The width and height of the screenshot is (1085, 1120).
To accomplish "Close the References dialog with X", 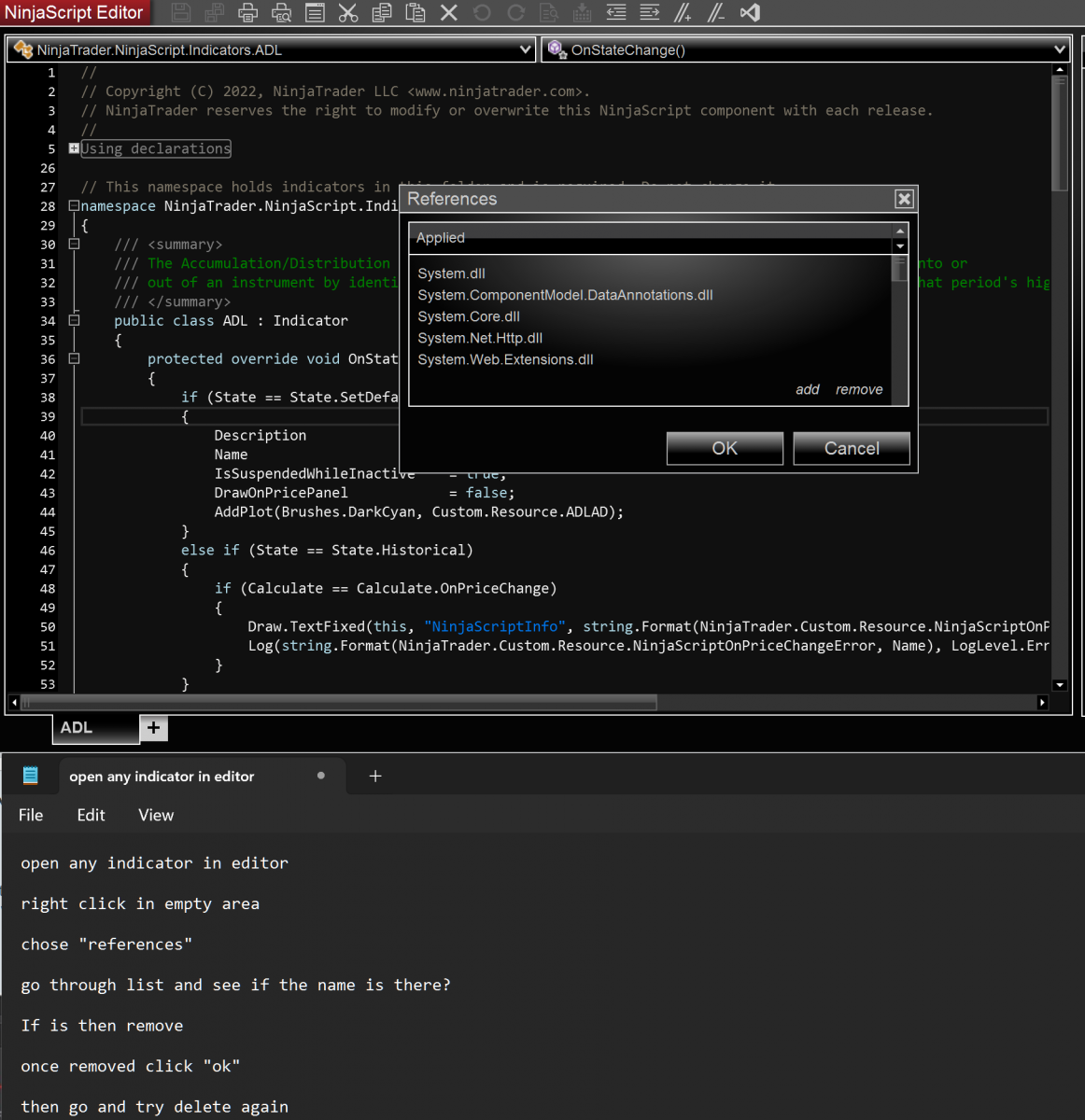I will coord(904,199).
